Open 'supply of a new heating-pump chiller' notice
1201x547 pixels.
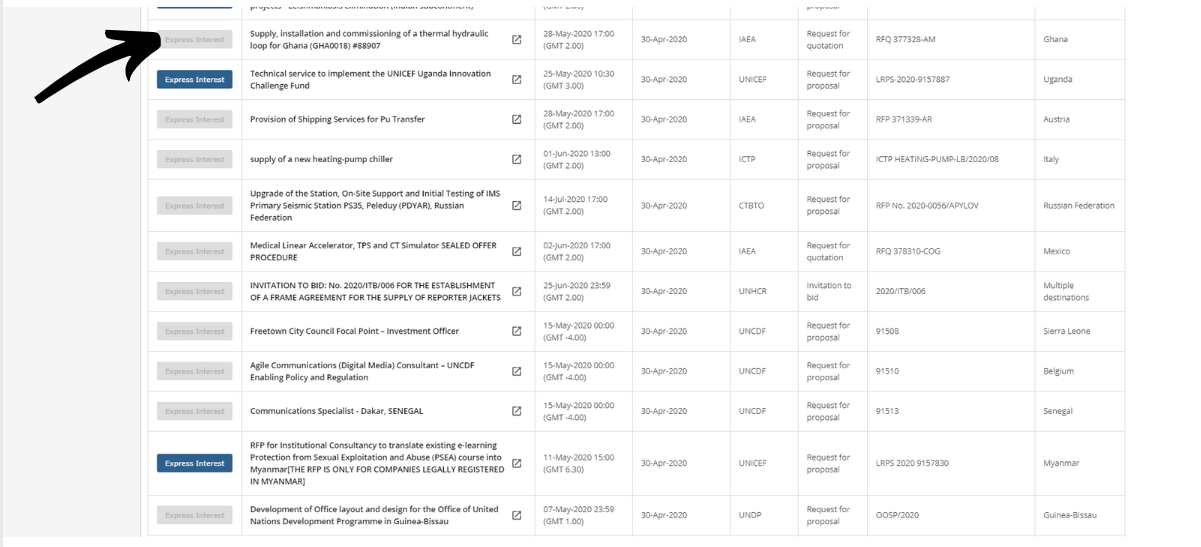(321, 160)
